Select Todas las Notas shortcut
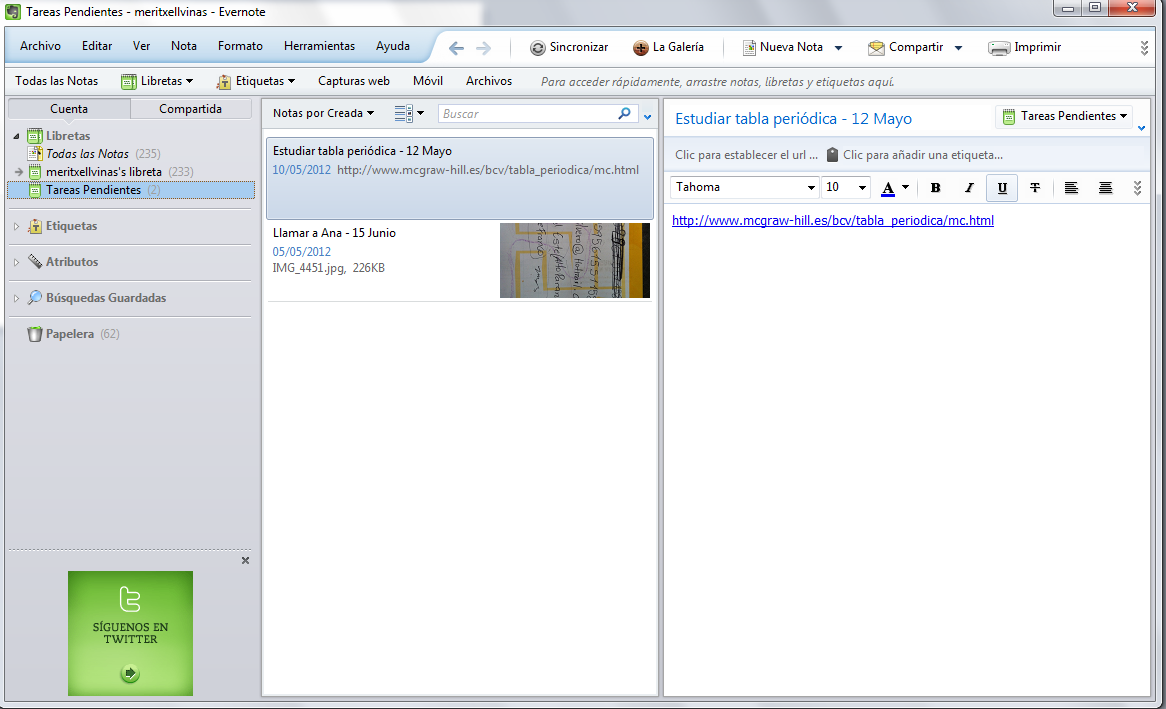1166x709 pixels. click(x=57, y=81)
